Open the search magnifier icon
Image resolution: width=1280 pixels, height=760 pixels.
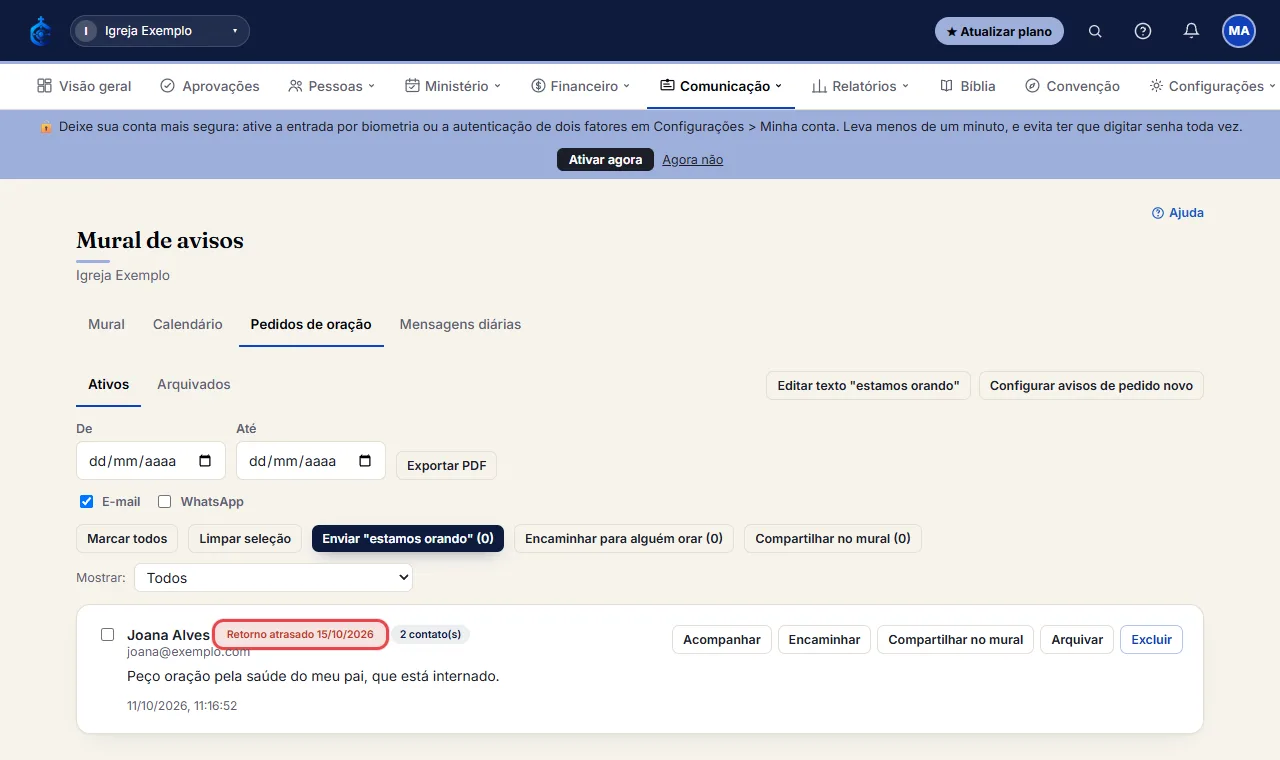1095,31
